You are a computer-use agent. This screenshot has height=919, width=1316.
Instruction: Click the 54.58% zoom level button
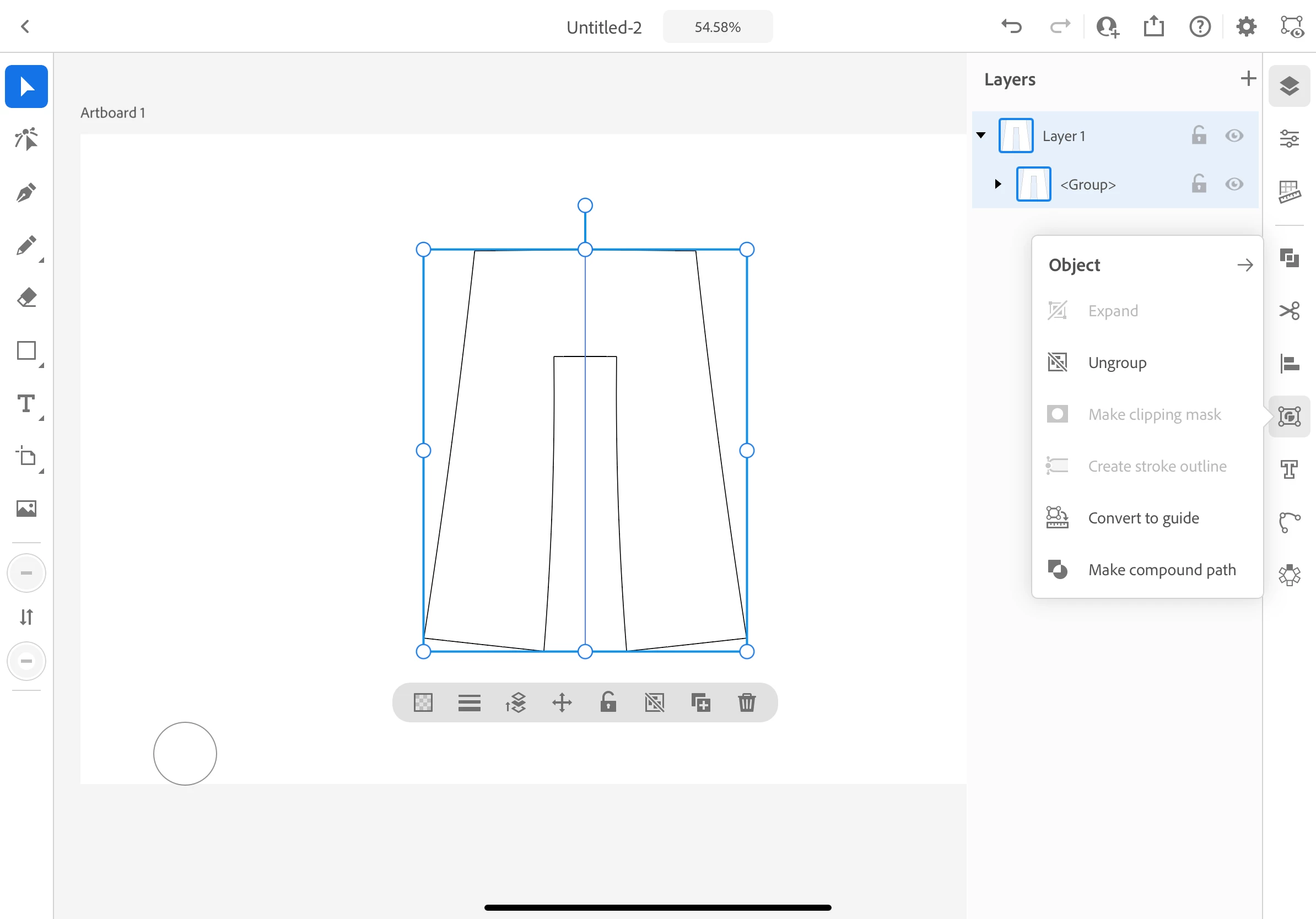pos(717,27)
